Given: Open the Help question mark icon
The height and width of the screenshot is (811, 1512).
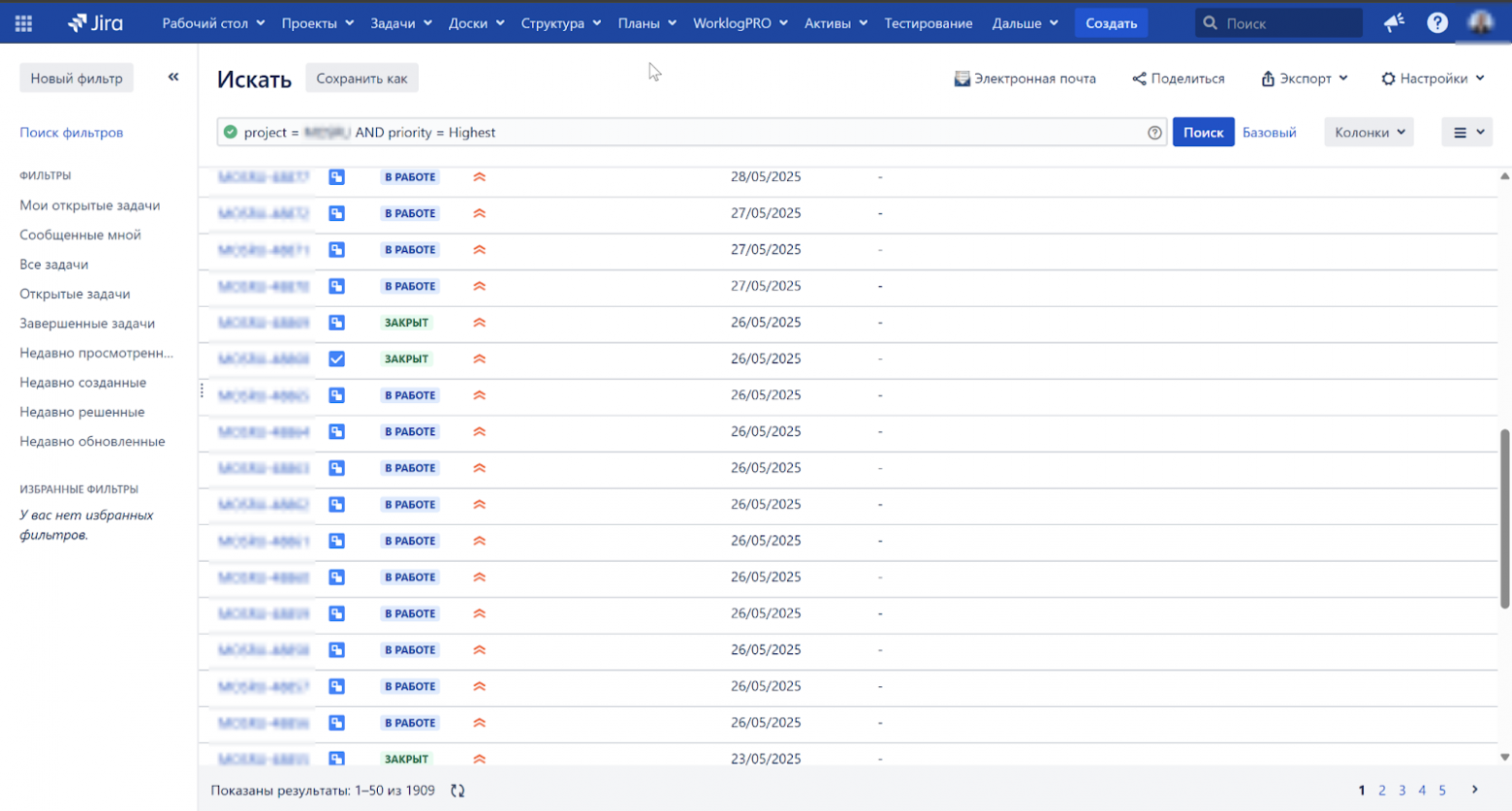Looking at the screenshot, I should click(x=1437, y=21).
